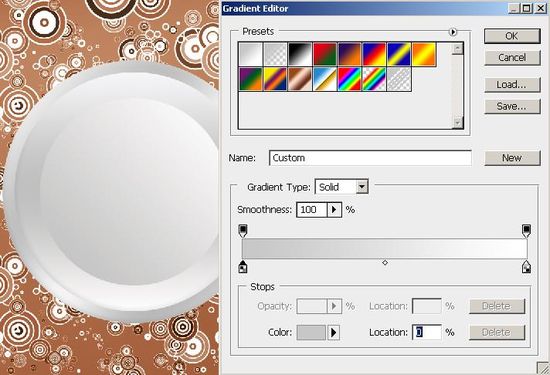This screenshot has height=375, width=550.
Task: Minimize the Gradient Editor window
Action: pos(515,8)
